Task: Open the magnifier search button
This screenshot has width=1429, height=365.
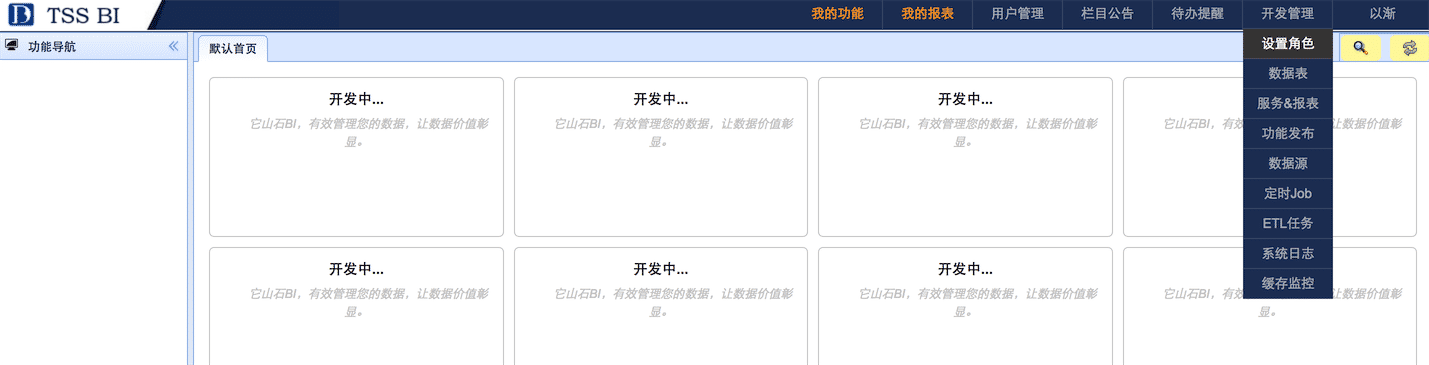Action: (x=1360, y=47)
